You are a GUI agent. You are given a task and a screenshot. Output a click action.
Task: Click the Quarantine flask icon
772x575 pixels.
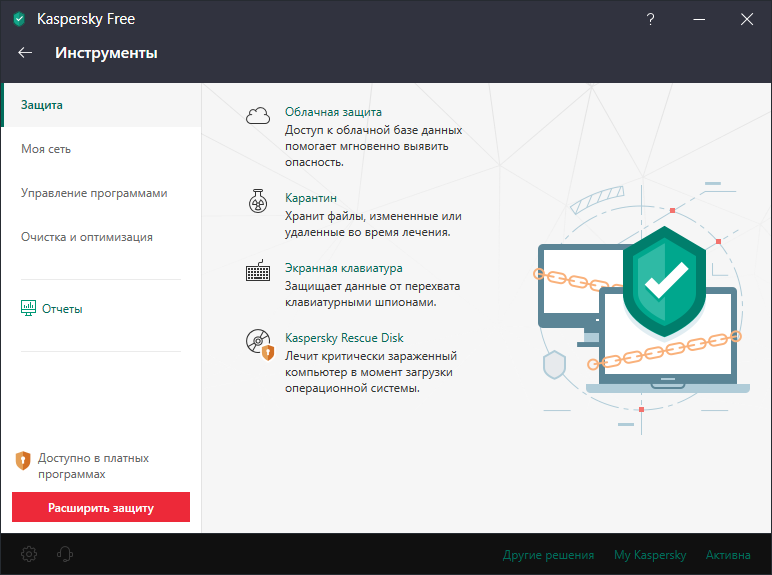click(x=258, y=201)
